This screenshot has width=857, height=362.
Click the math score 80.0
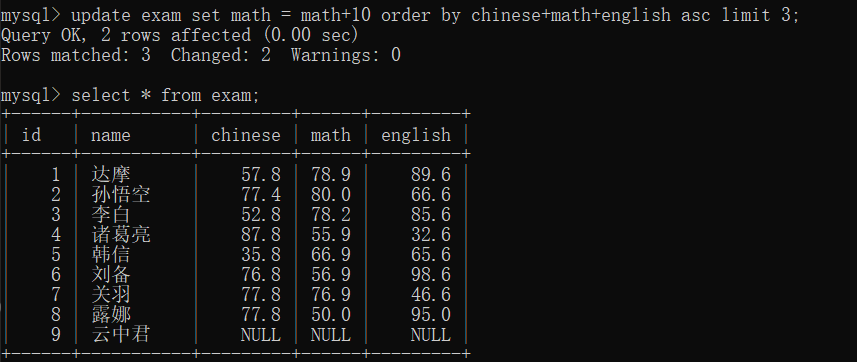pos(331,195)
